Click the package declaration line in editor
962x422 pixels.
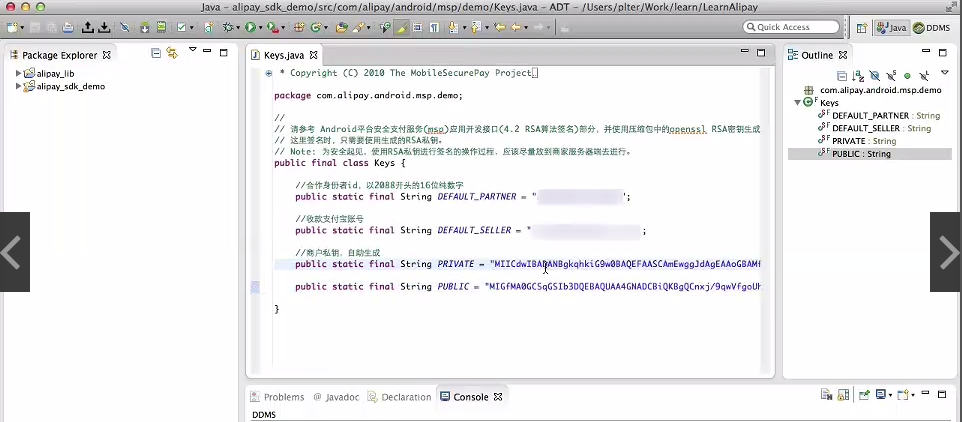pyautogui.click(x=368, y=96)
